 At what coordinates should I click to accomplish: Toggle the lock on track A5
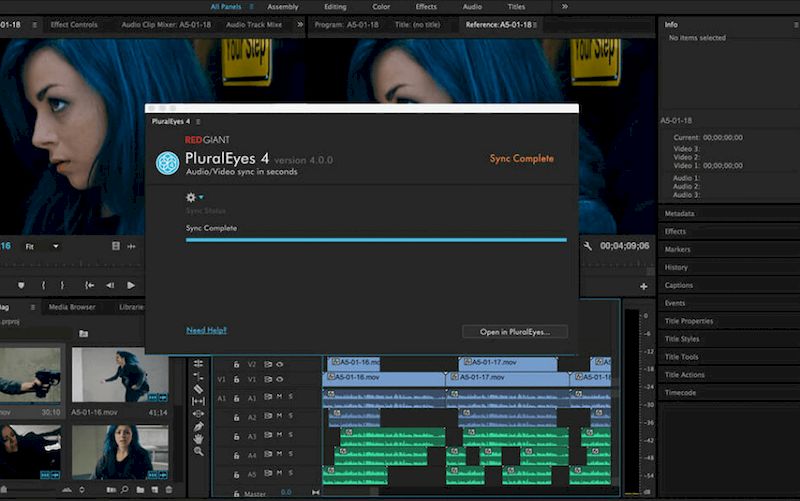[x=236, y=474]
